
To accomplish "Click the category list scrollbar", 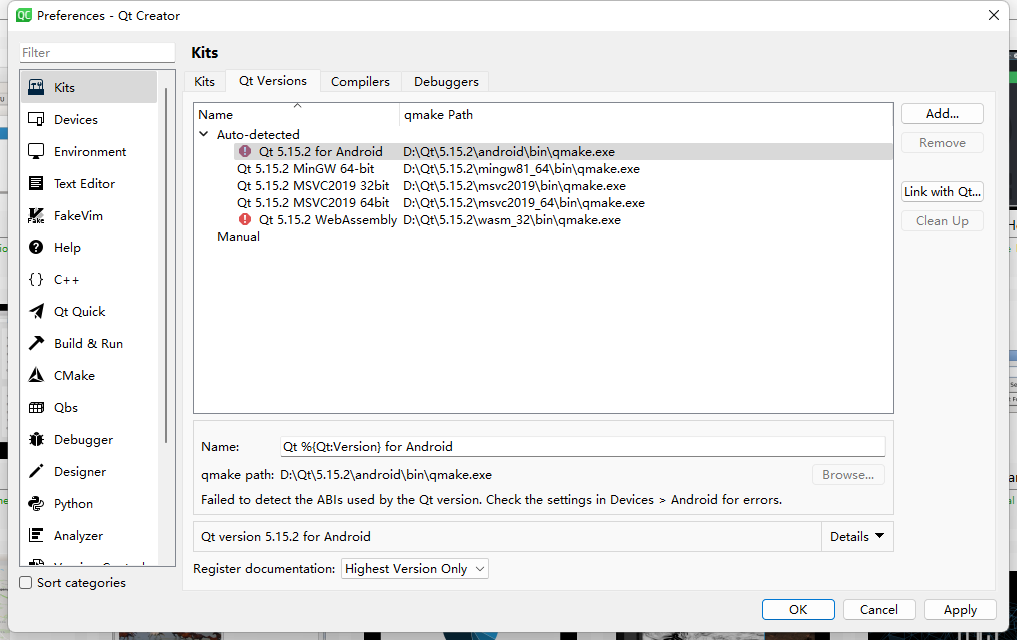I will point(166,266).
